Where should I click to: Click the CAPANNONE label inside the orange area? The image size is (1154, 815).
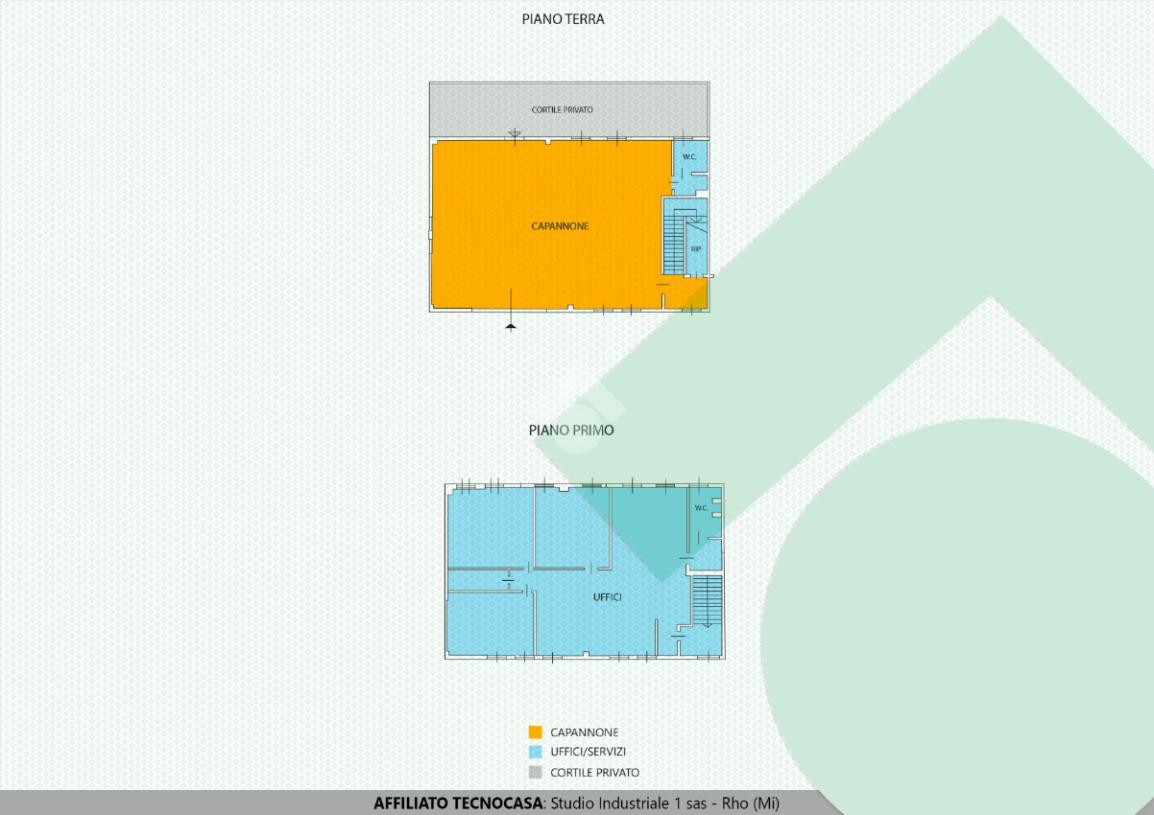(x=560, y=226)
